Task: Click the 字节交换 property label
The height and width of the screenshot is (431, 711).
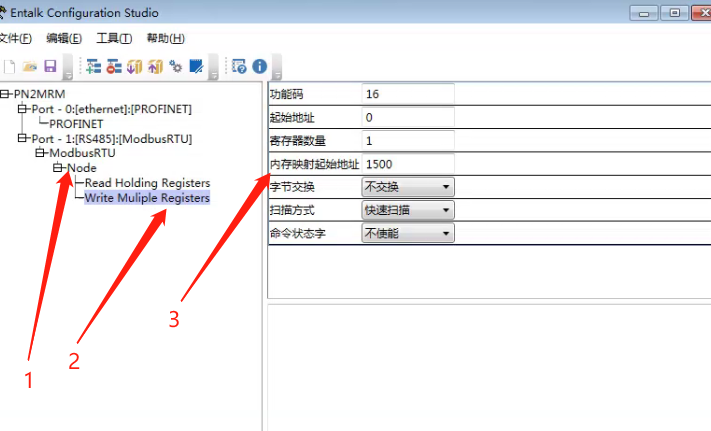Action: (x=292, y=187)
